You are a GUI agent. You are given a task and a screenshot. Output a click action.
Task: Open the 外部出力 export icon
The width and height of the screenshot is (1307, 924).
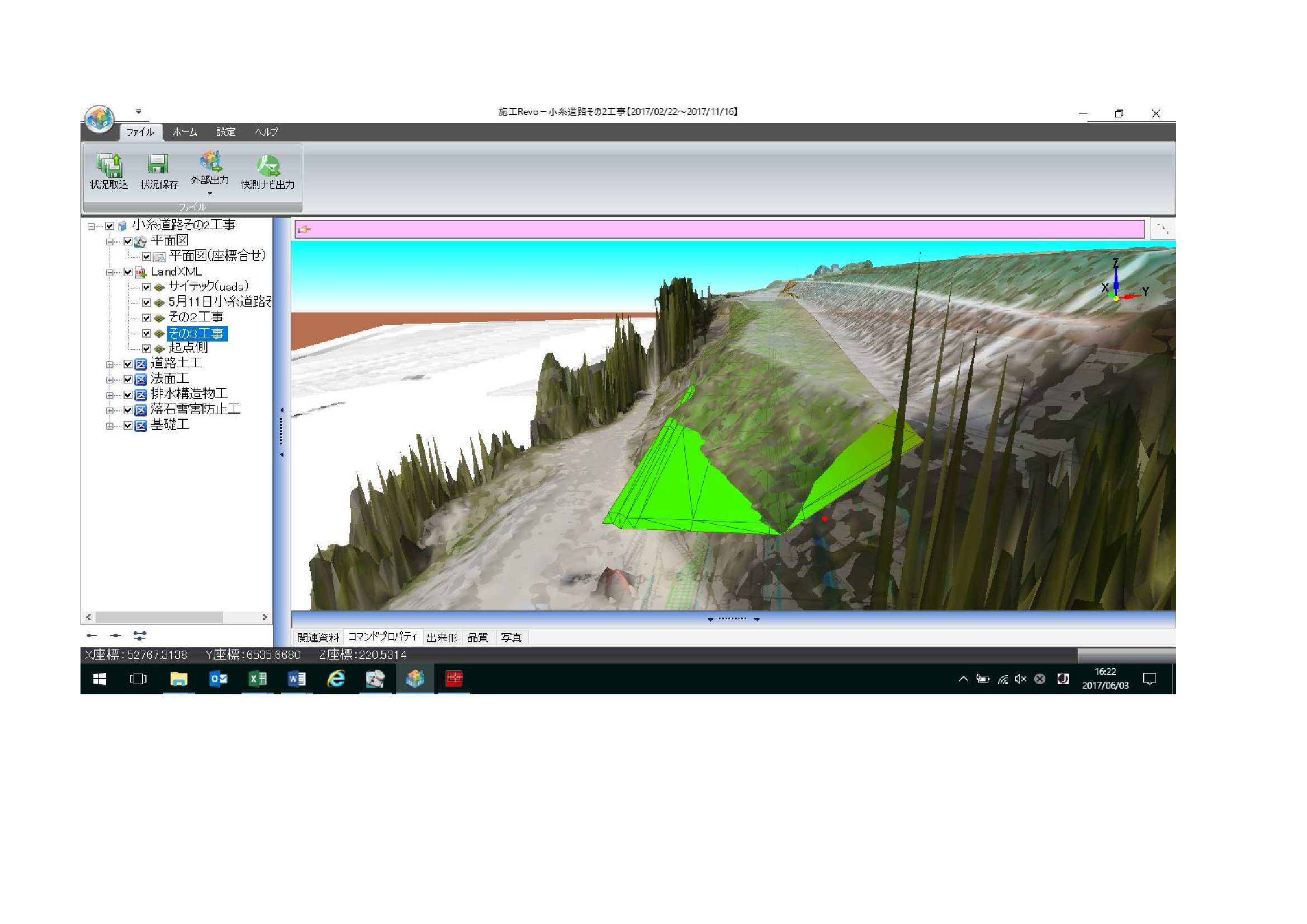coord(210,162)
